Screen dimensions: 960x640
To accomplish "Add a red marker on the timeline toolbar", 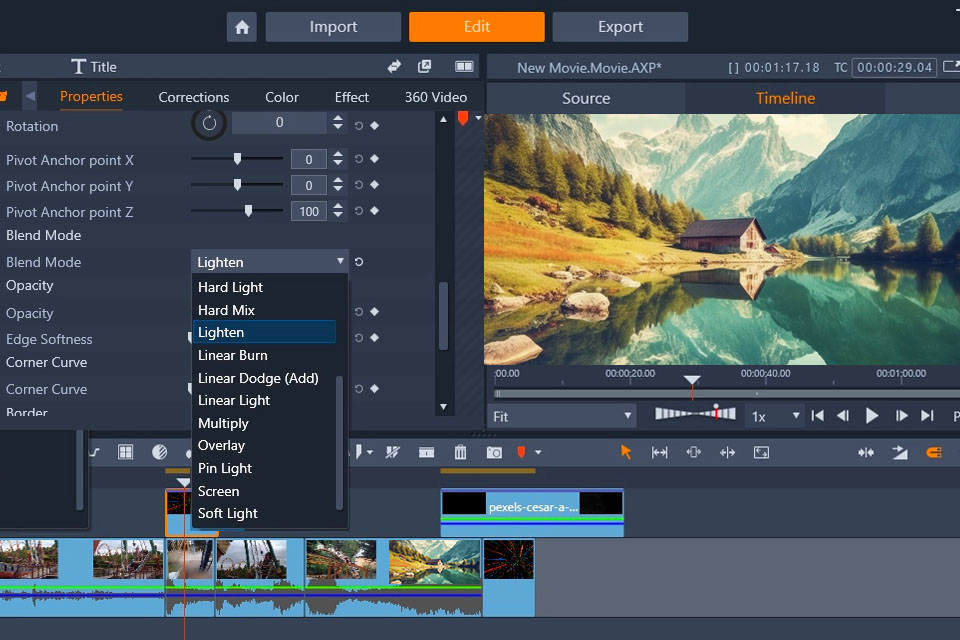I will pos(521,452).
